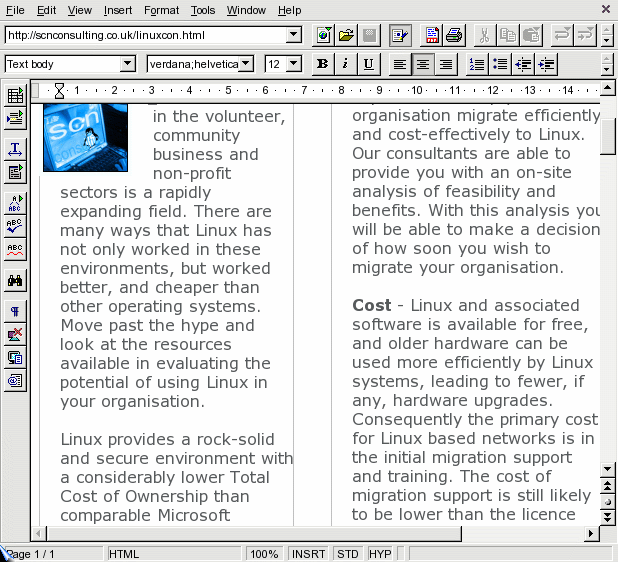The width and height of the screenshot is (618, 562).
Task: Toggle the Graphics on/off icon
Action: pyautogui.click(x=15, y=335)
